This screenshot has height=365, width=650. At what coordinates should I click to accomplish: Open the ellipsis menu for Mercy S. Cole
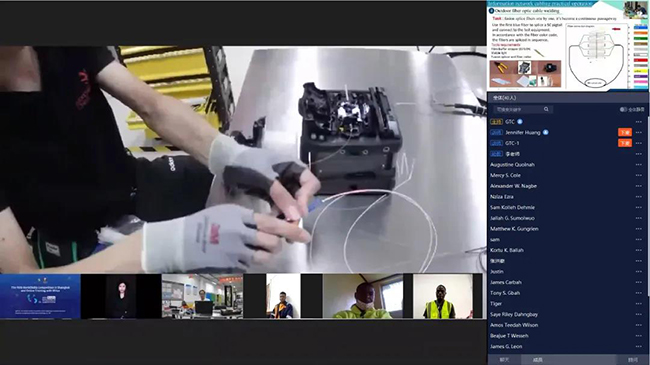[x=638, y=175]
